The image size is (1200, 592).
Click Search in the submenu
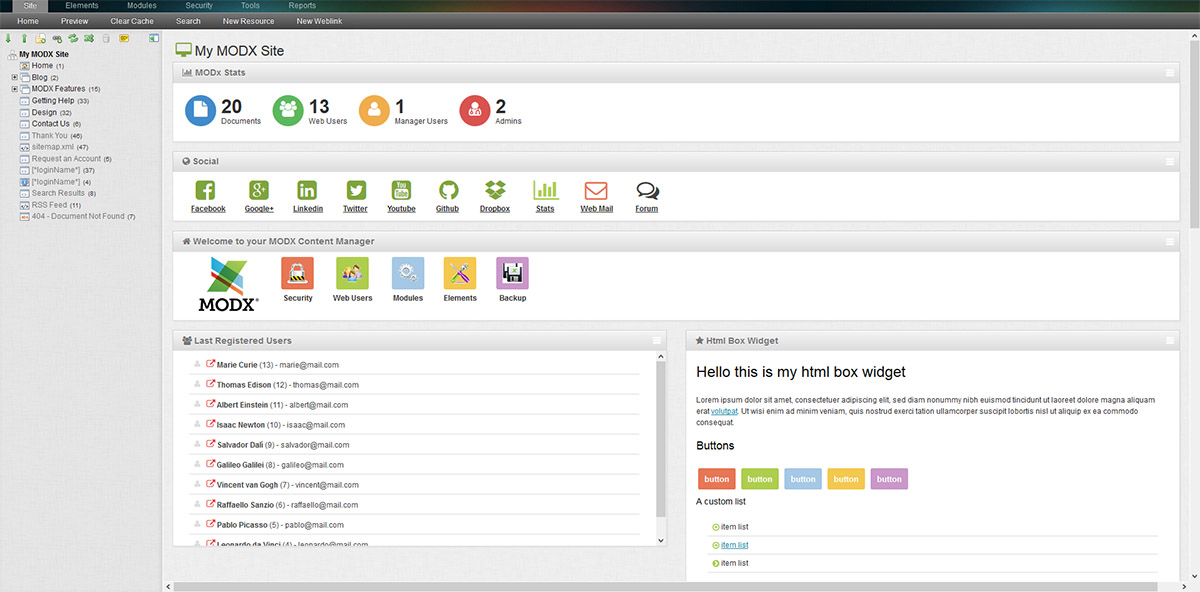tap(188, 21)
